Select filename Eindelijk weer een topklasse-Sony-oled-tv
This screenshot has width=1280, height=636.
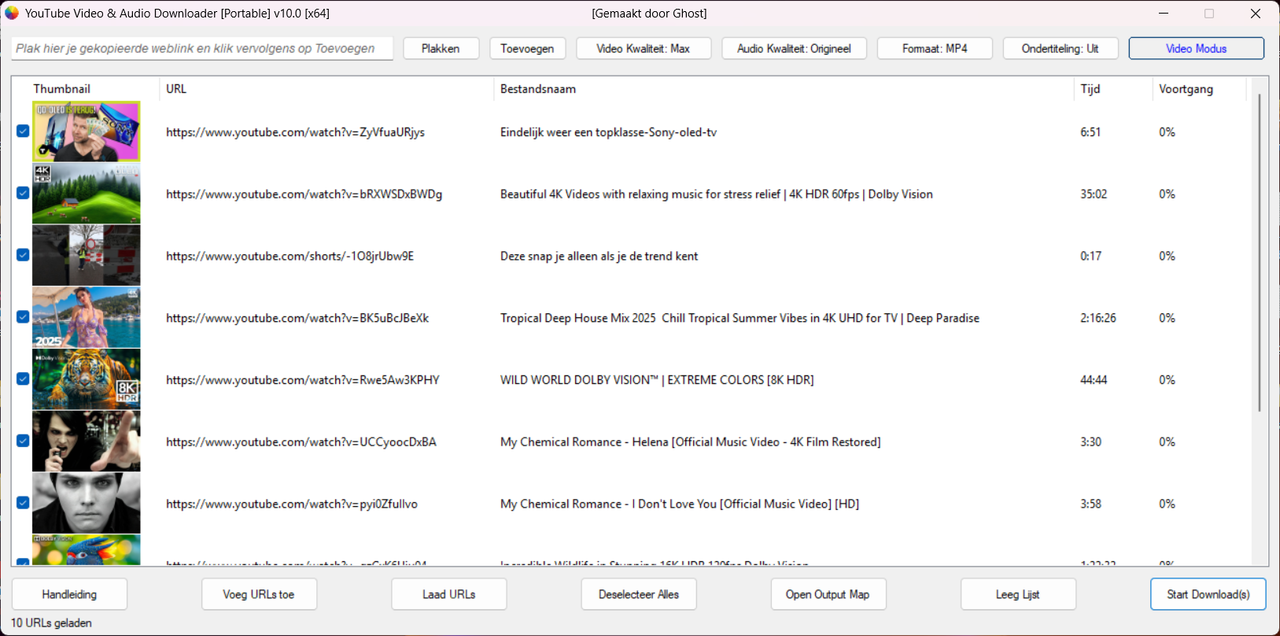click(608, 132)
